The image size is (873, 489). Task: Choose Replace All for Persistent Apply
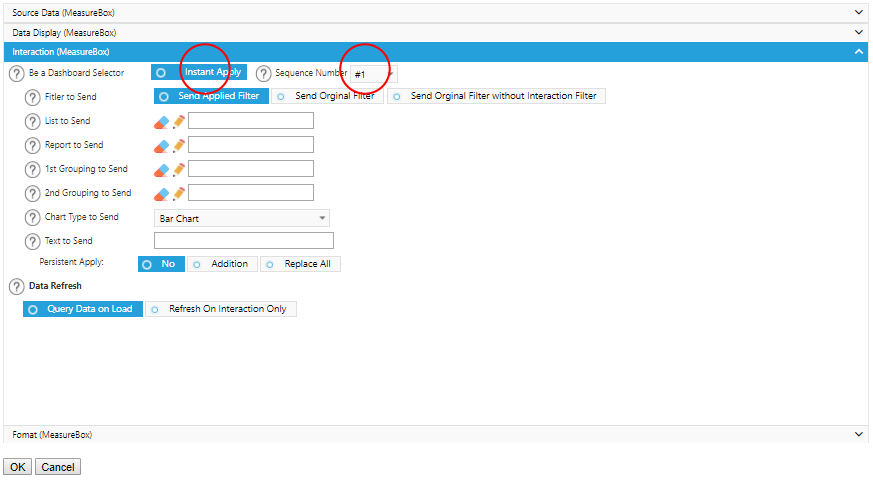click(301, 264)
